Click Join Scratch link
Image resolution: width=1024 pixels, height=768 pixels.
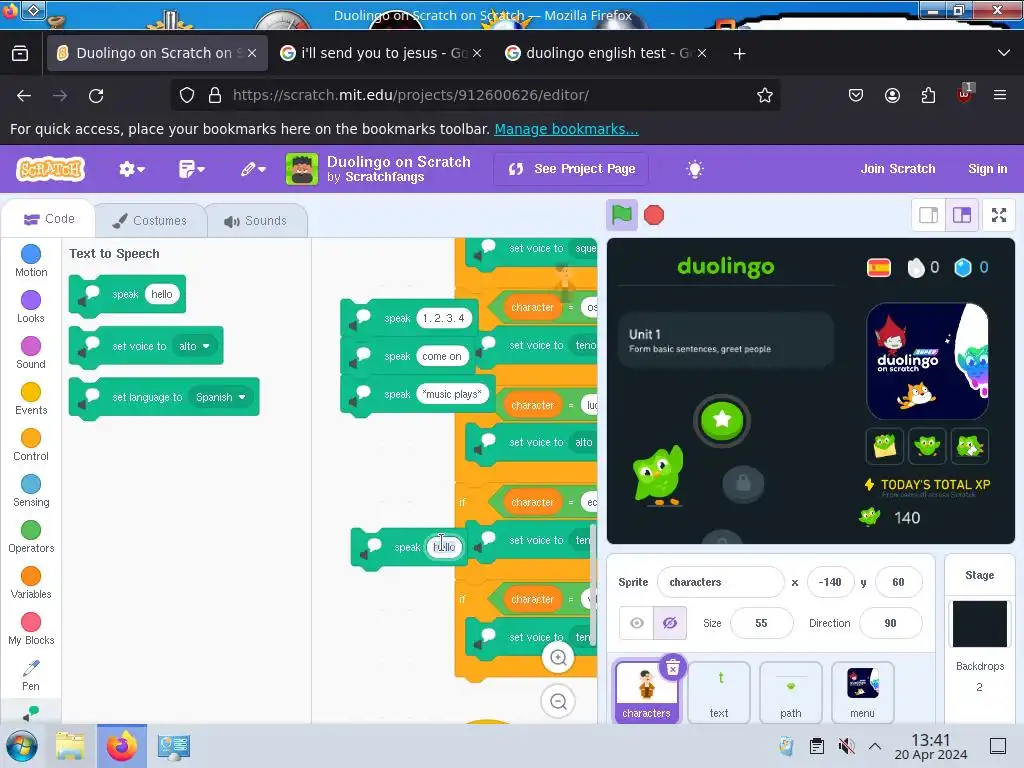[x=897, y=168]
